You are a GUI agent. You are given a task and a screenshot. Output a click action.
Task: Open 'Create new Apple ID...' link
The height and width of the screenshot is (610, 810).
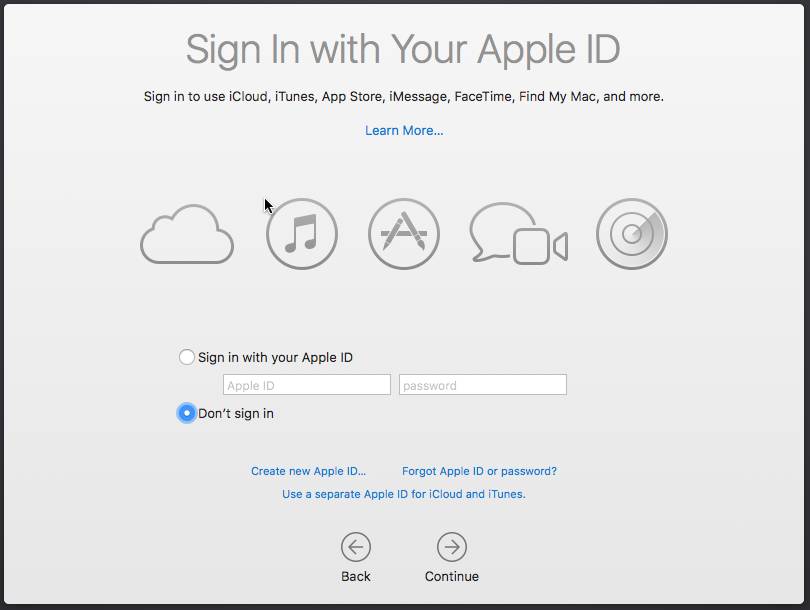coord(308,471)
